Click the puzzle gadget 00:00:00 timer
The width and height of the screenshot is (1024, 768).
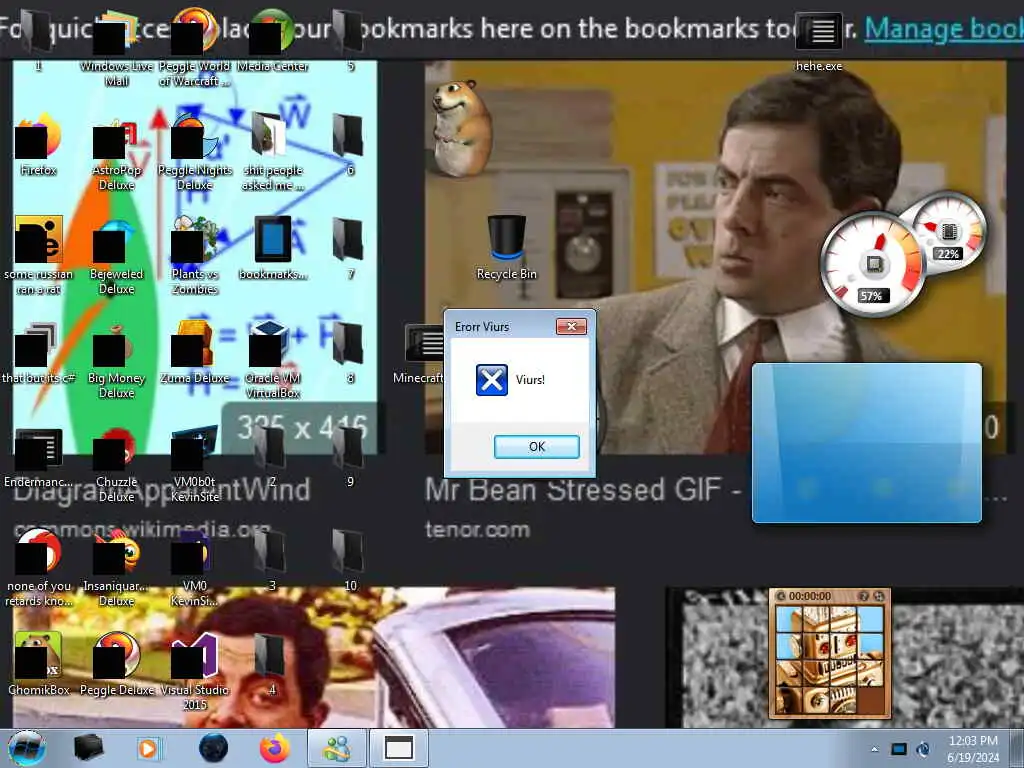(810, 596)
